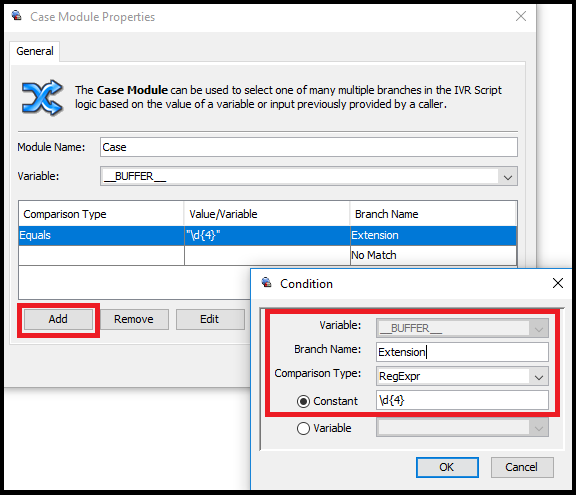Image resolution: width=576 pixels, height=495 pixels.
Task: Click the Add button
Action: click(58, 319)
